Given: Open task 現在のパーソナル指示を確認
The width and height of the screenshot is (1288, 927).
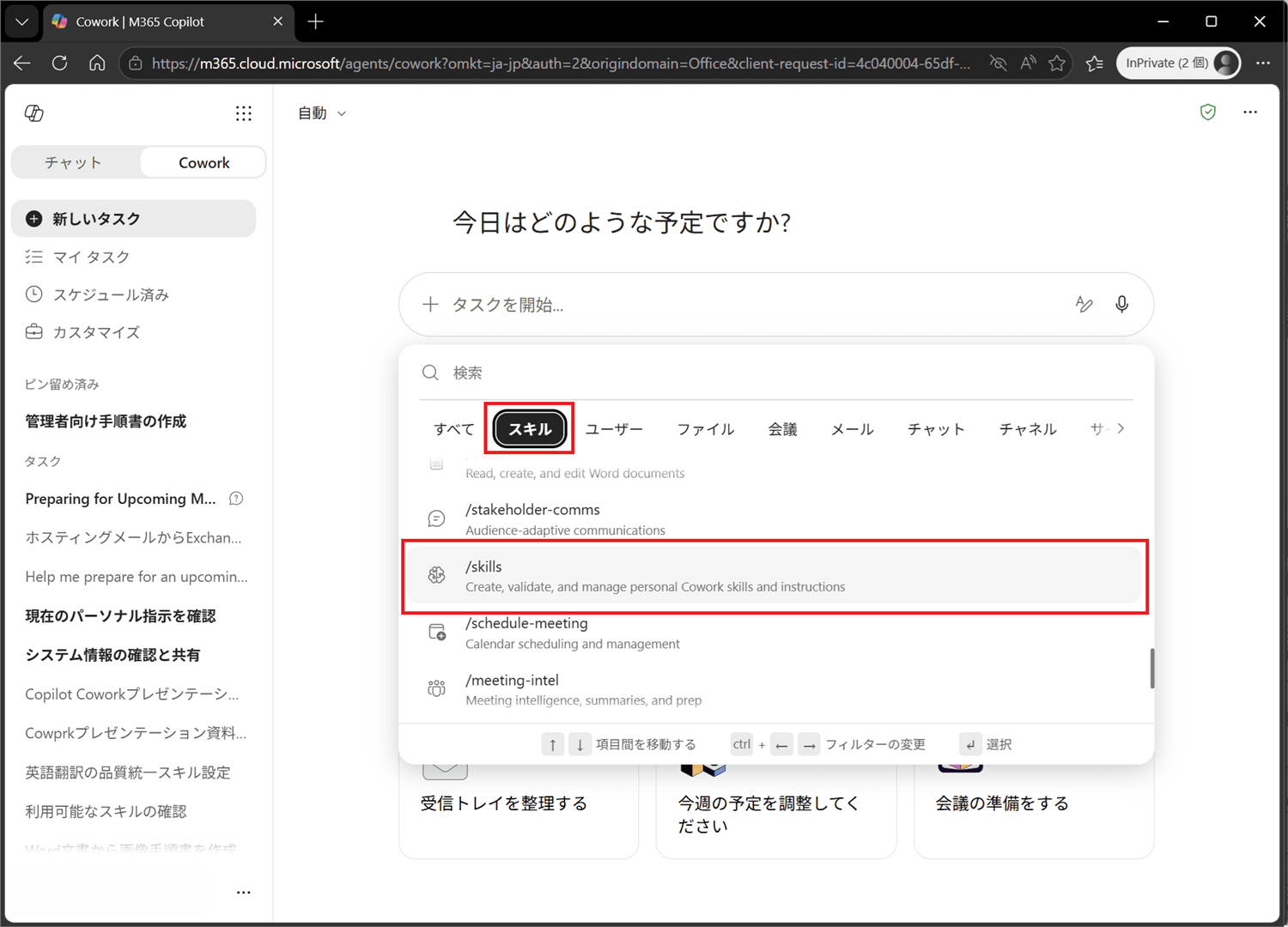Looking at the screenshot, I should click(120, 616).
